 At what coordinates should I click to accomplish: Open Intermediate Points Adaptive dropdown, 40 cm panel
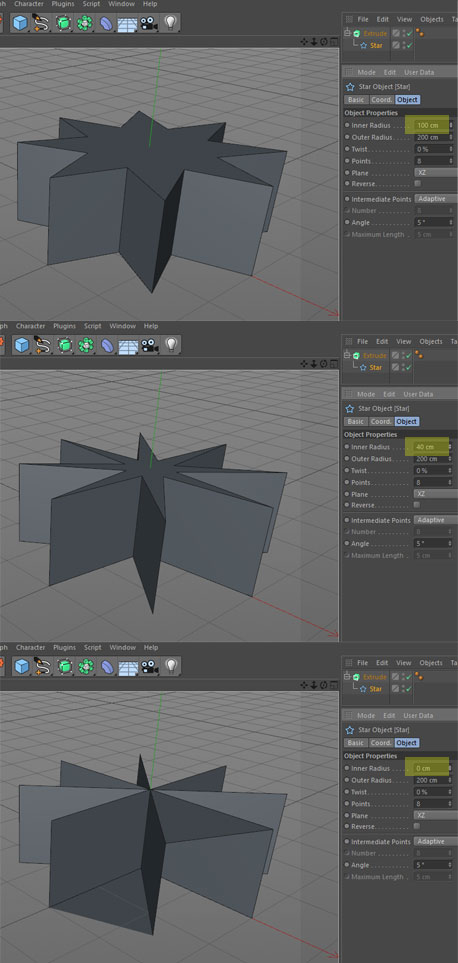pyautogui.click(x=435, y=520)
